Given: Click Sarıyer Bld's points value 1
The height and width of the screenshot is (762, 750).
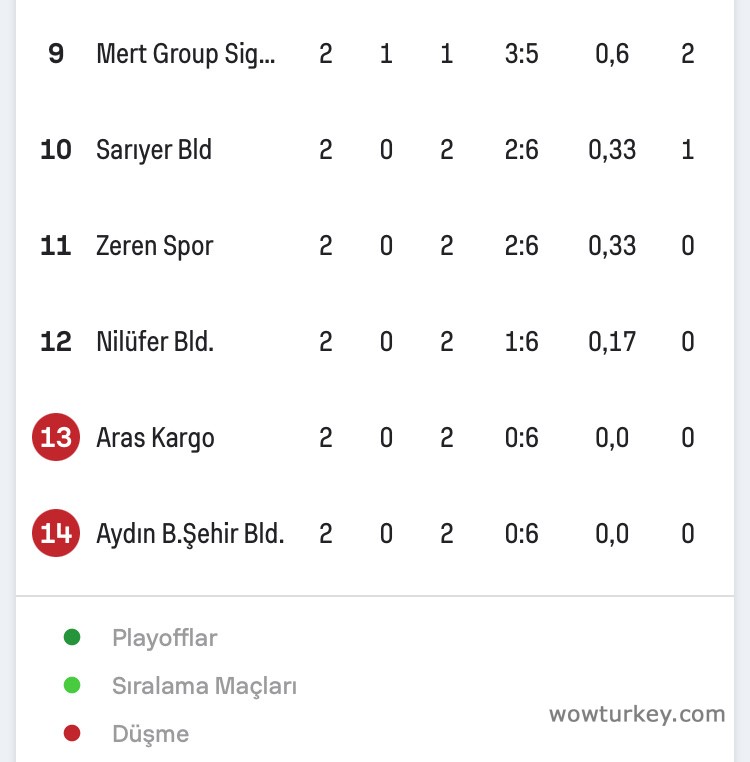Looking at the screenshot, I should click(x=688, y=150).
